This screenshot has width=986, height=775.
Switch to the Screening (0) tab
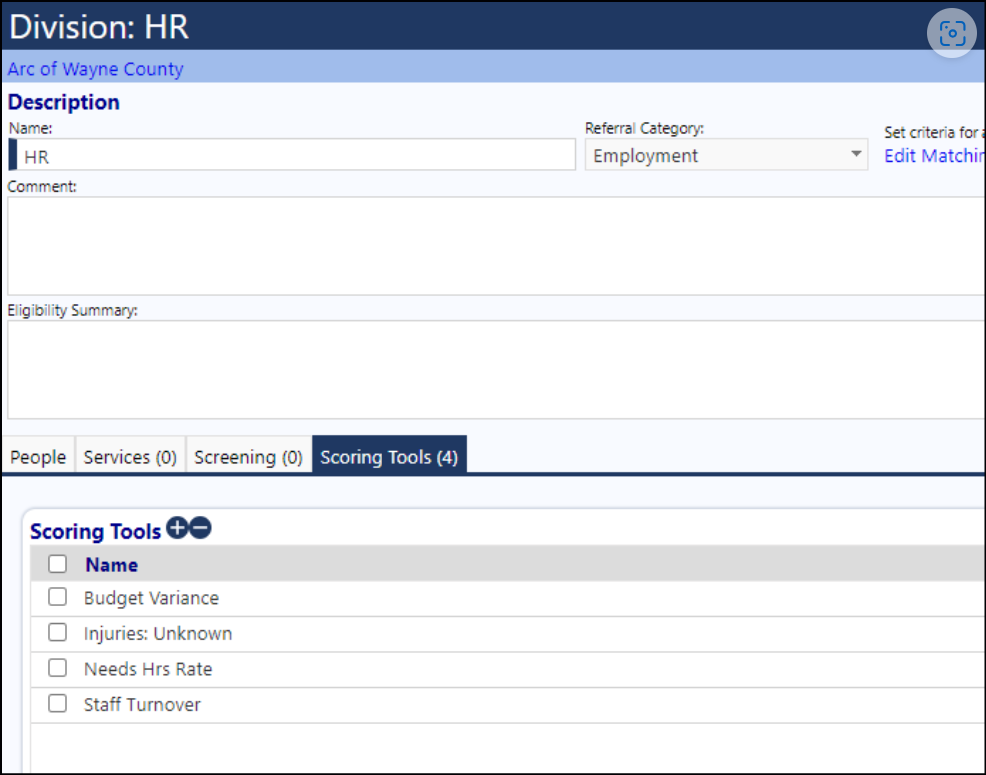pos(248,456)
